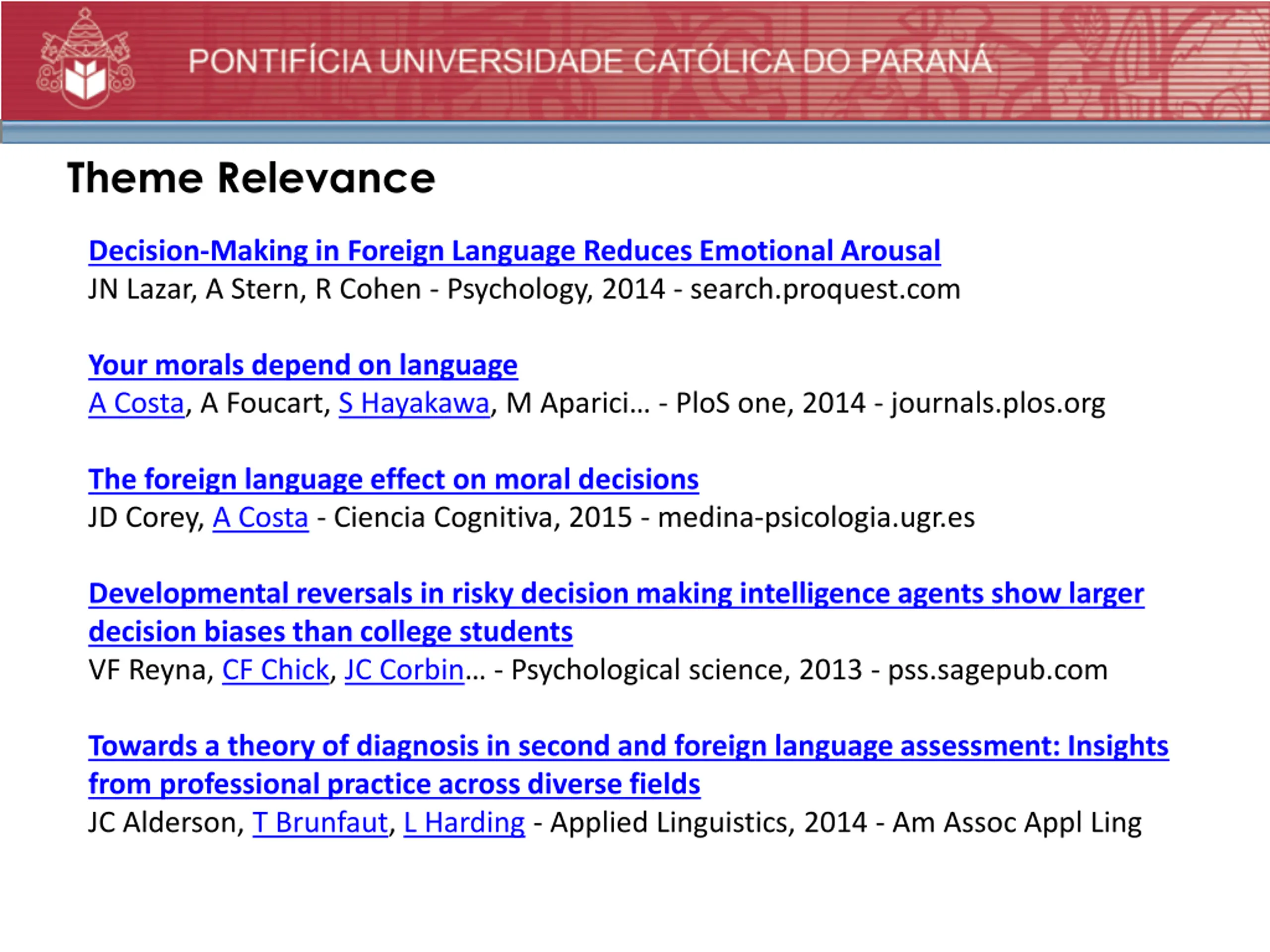
Task: Click 'search.proquest.com' source text
Action: [x=825, y=289]
